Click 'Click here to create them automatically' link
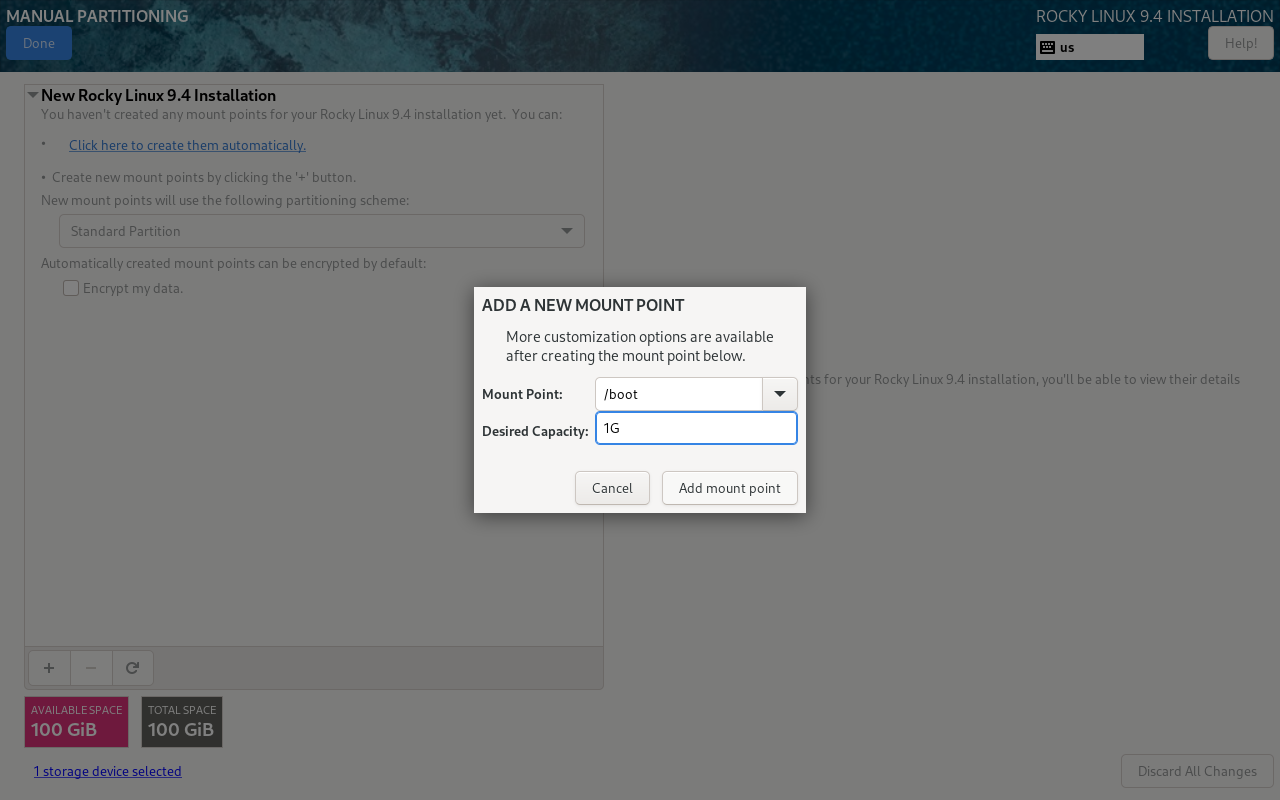 [x=187, y=145]
